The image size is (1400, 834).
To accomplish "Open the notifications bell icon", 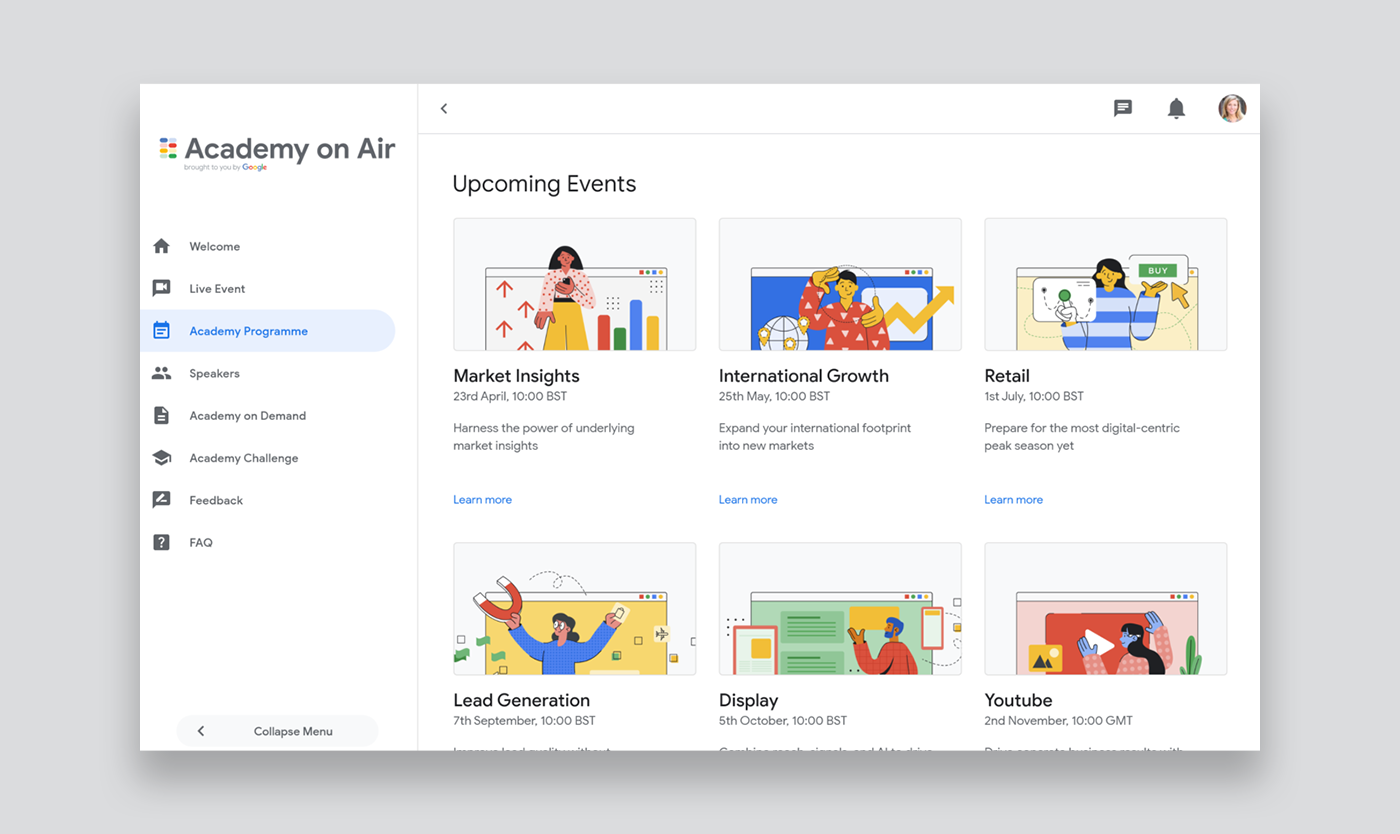I will [x=1177, y=108].
